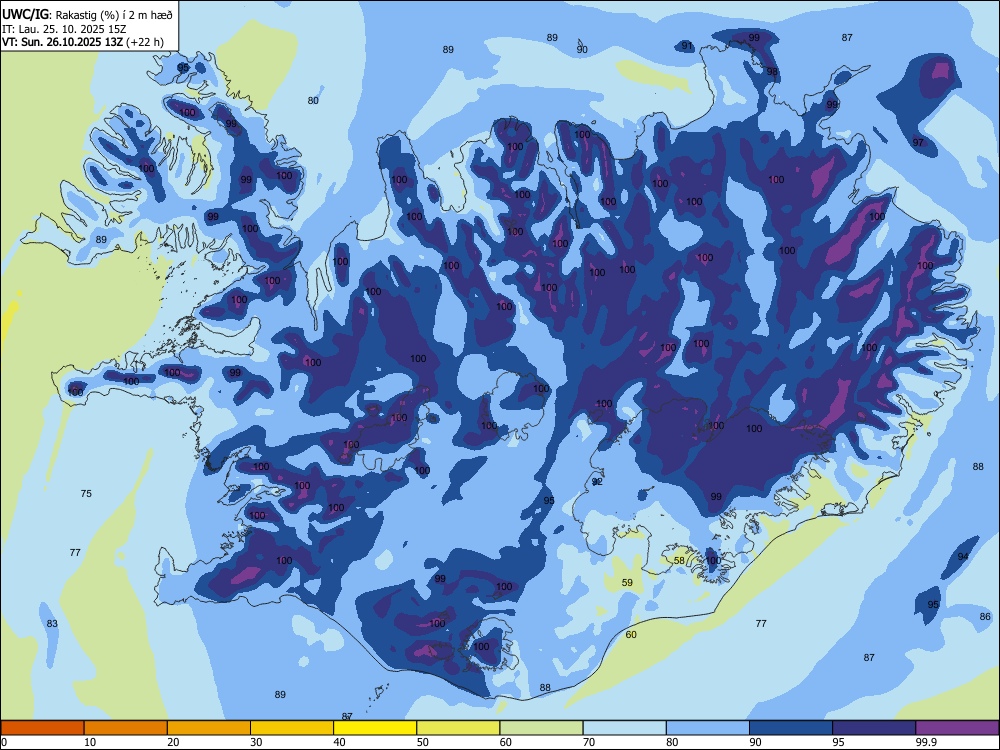Click the title line 'UWC/IG: Rakastig (%) í 2 m hæð'

87,15
